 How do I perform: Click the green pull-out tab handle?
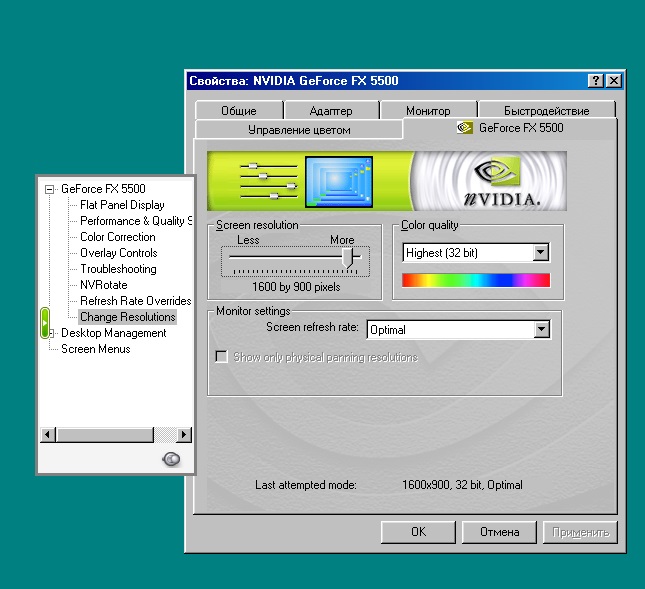(45, 323)
